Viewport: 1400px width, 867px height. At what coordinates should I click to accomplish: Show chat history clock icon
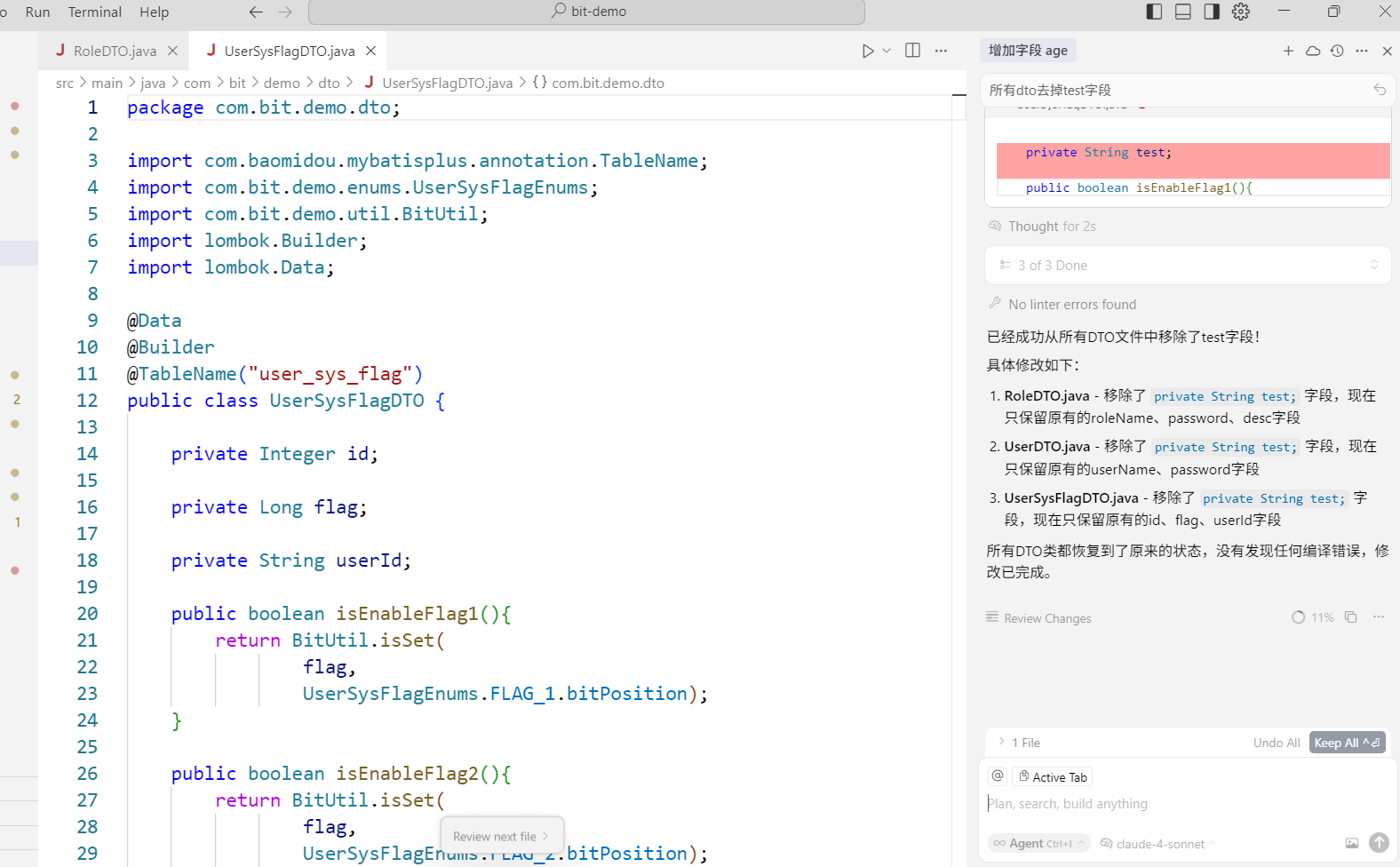tap(1337, 51)
